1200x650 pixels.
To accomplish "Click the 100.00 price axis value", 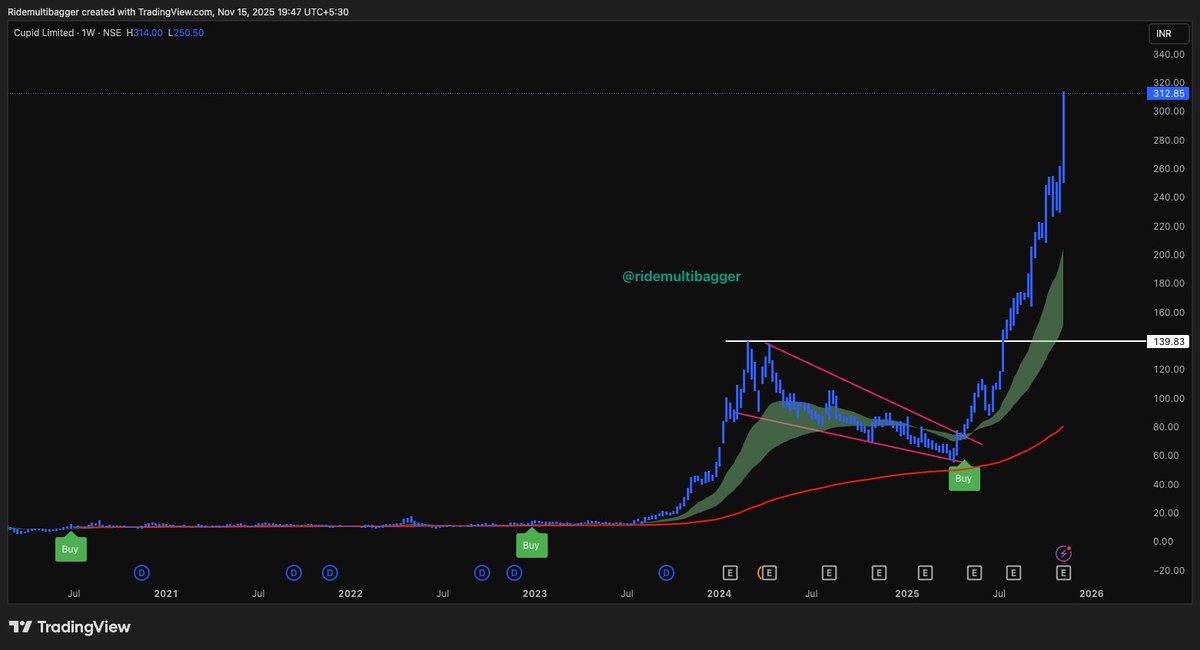I will tap(1168, 398).
